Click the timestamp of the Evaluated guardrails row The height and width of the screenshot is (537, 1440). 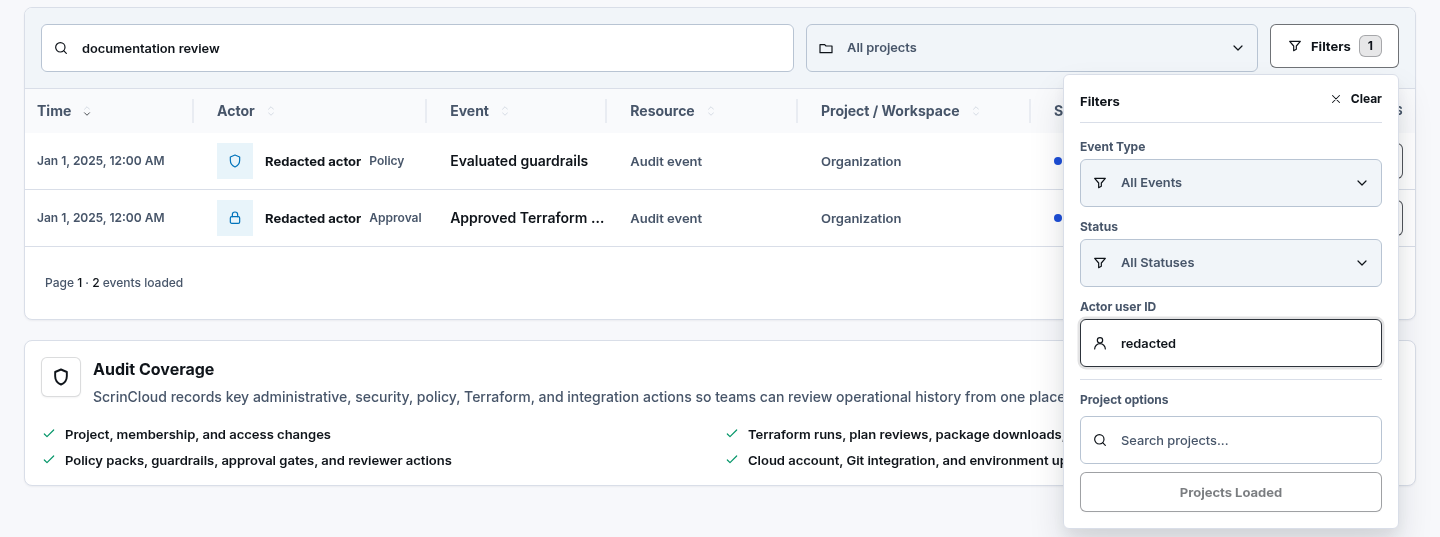pyautogui.click(x=101, y=161)
